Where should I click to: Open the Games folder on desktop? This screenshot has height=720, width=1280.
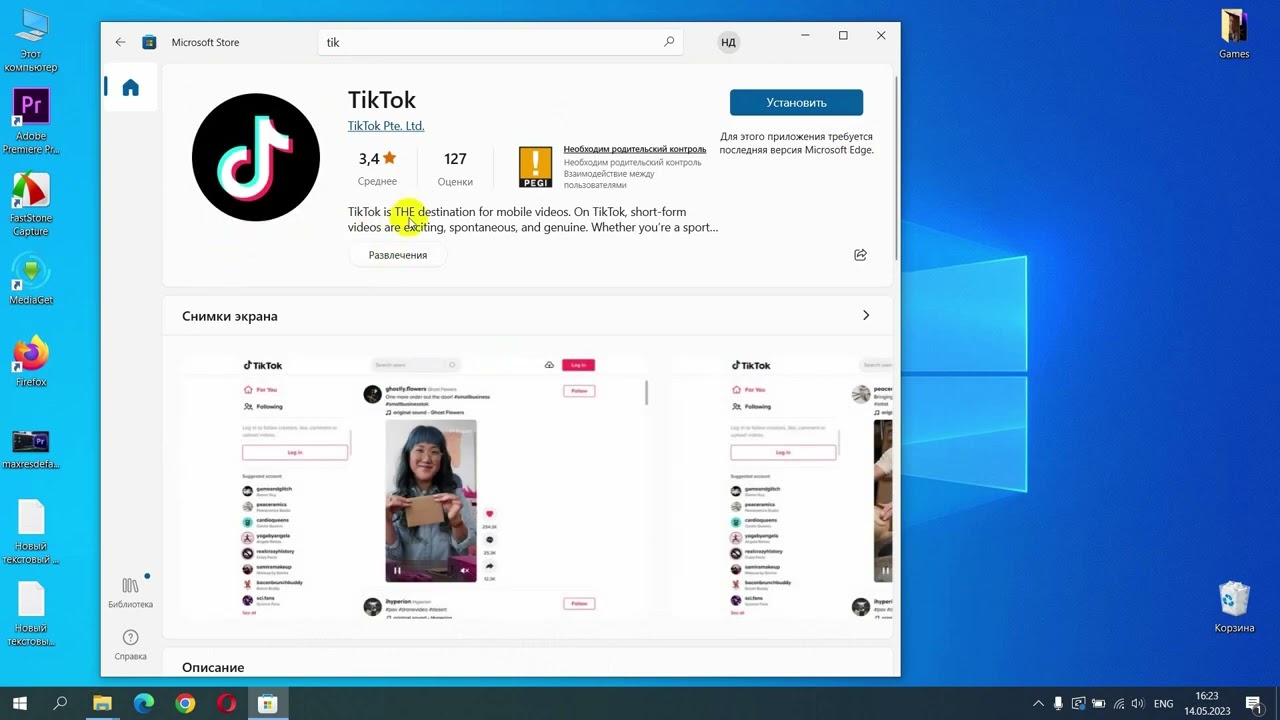pyautogui.click(x=1234, y=34)
